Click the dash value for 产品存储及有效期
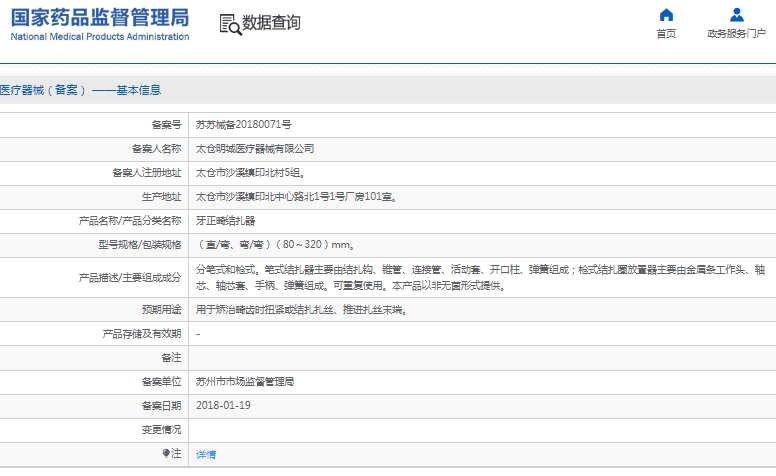 point(198,334)
